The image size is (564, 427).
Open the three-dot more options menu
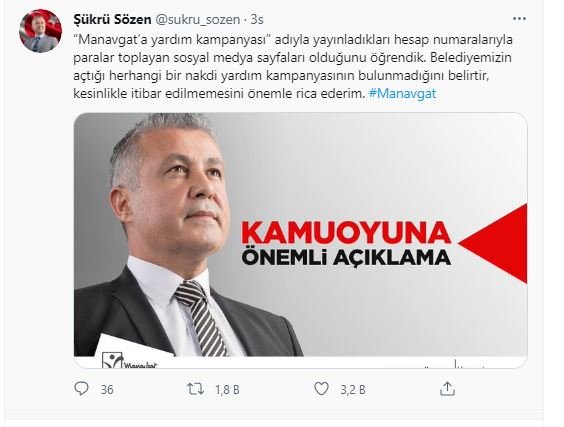coord(519,19)
